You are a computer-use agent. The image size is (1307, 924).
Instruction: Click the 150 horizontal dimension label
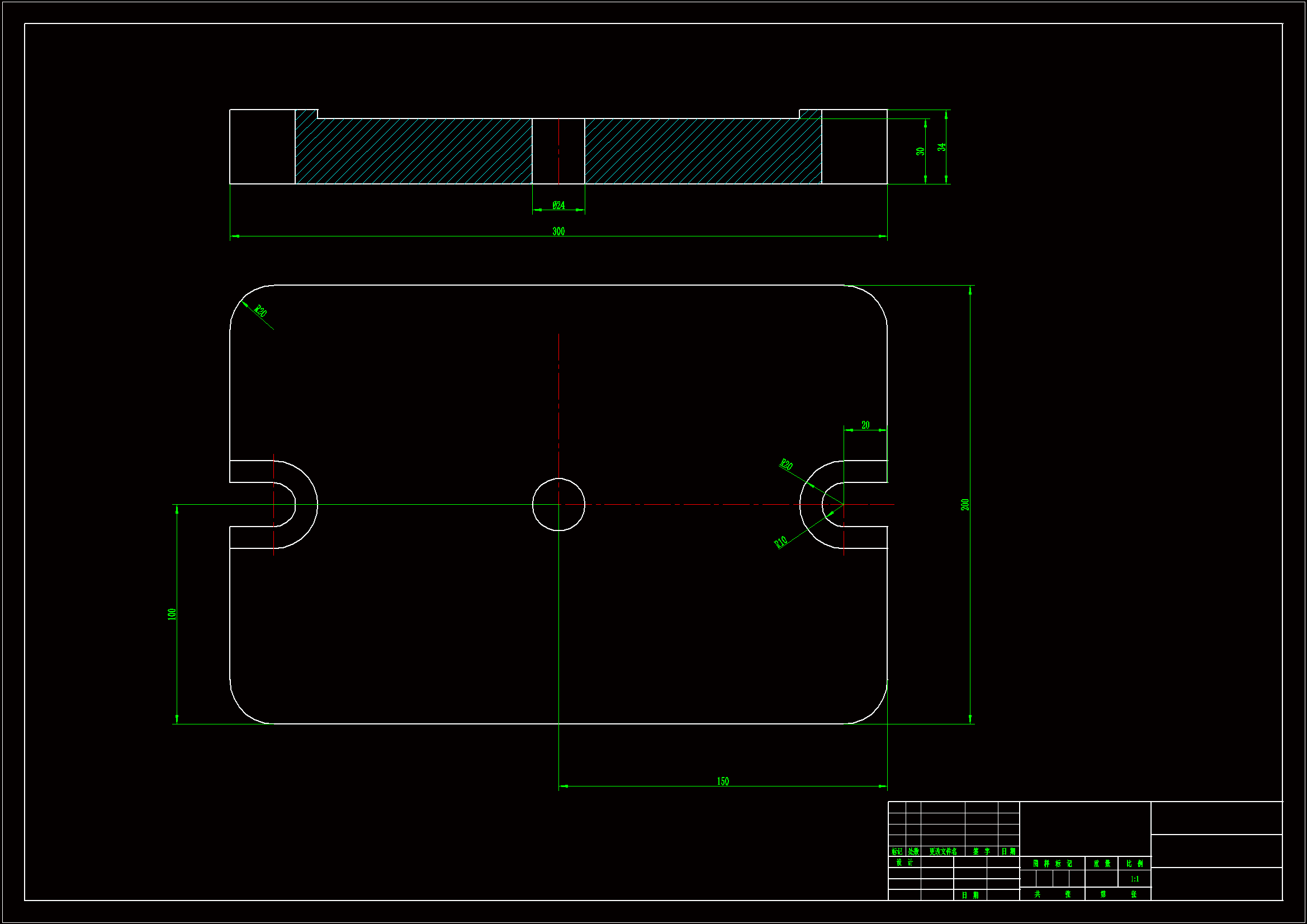coord(722,781)
